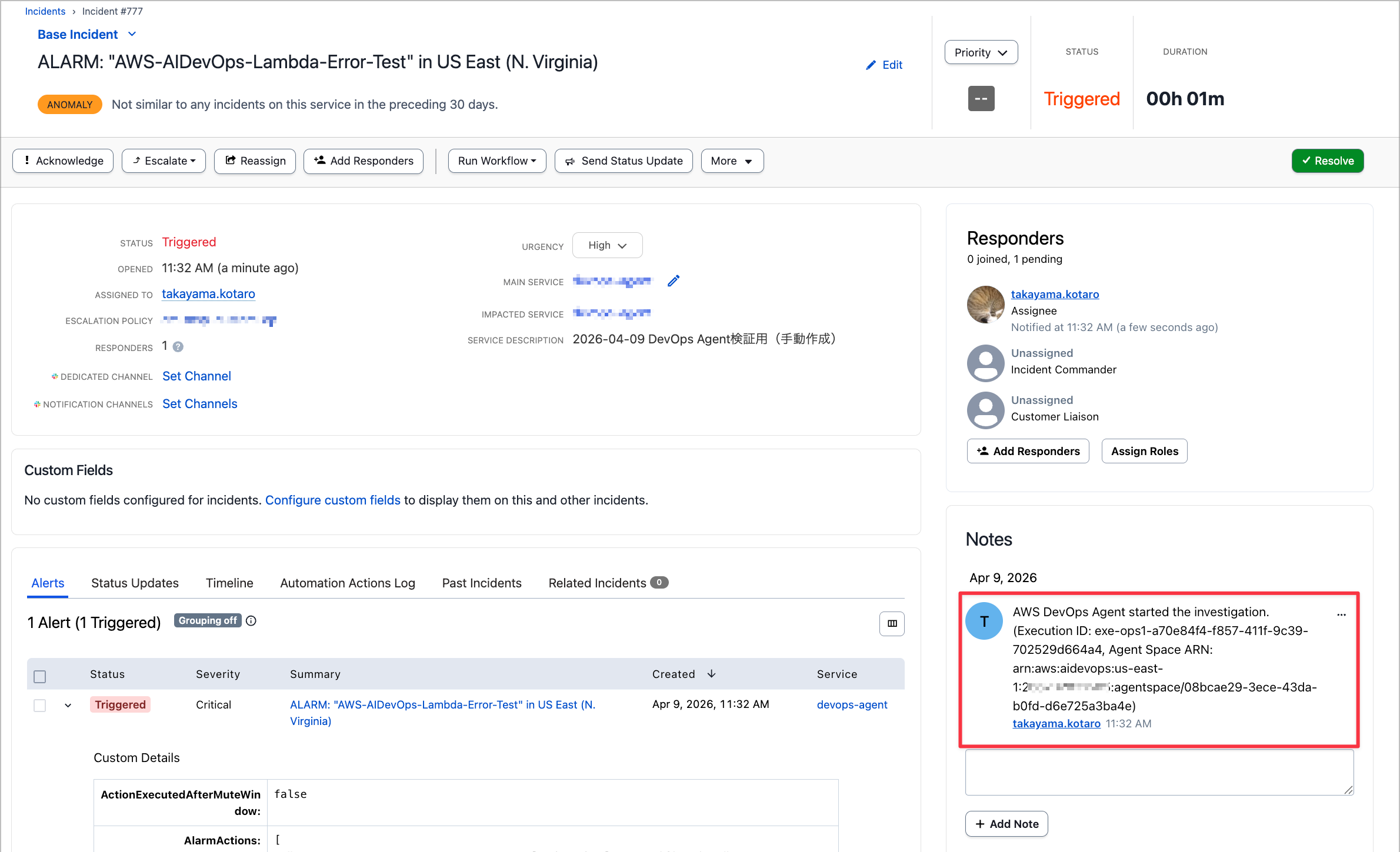Screen dimensions: 1400x852
Task: Click takayama.kotaro's responder avatar photo
Action: 985,305
